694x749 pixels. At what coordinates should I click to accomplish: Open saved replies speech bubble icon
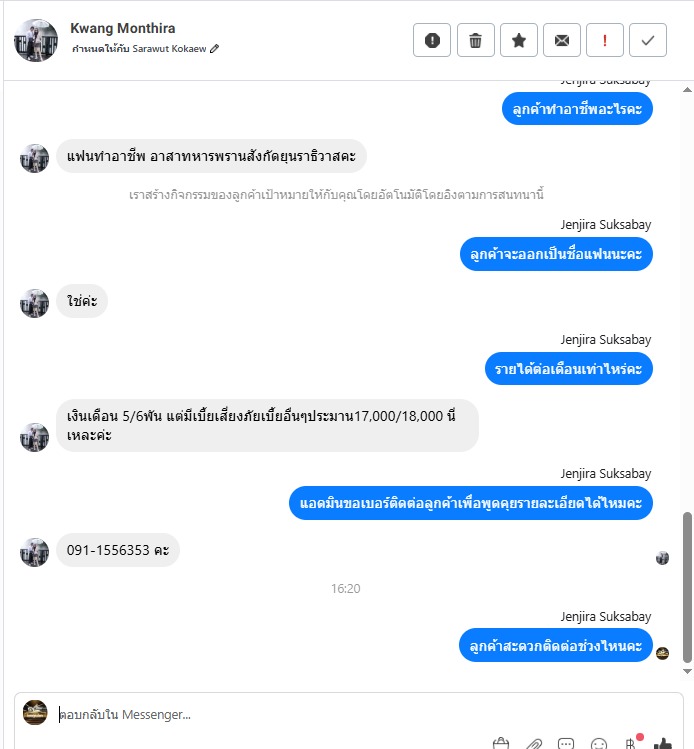566,744
